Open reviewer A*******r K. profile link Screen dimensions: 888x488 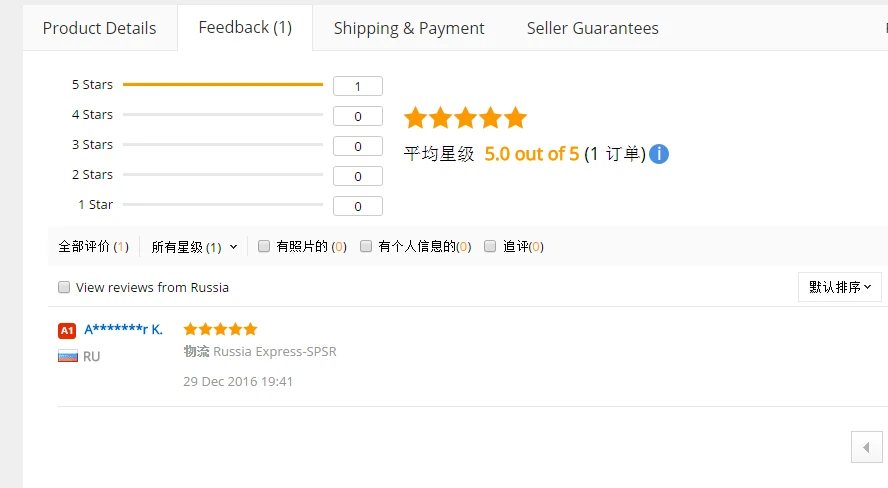click(123, 329)
